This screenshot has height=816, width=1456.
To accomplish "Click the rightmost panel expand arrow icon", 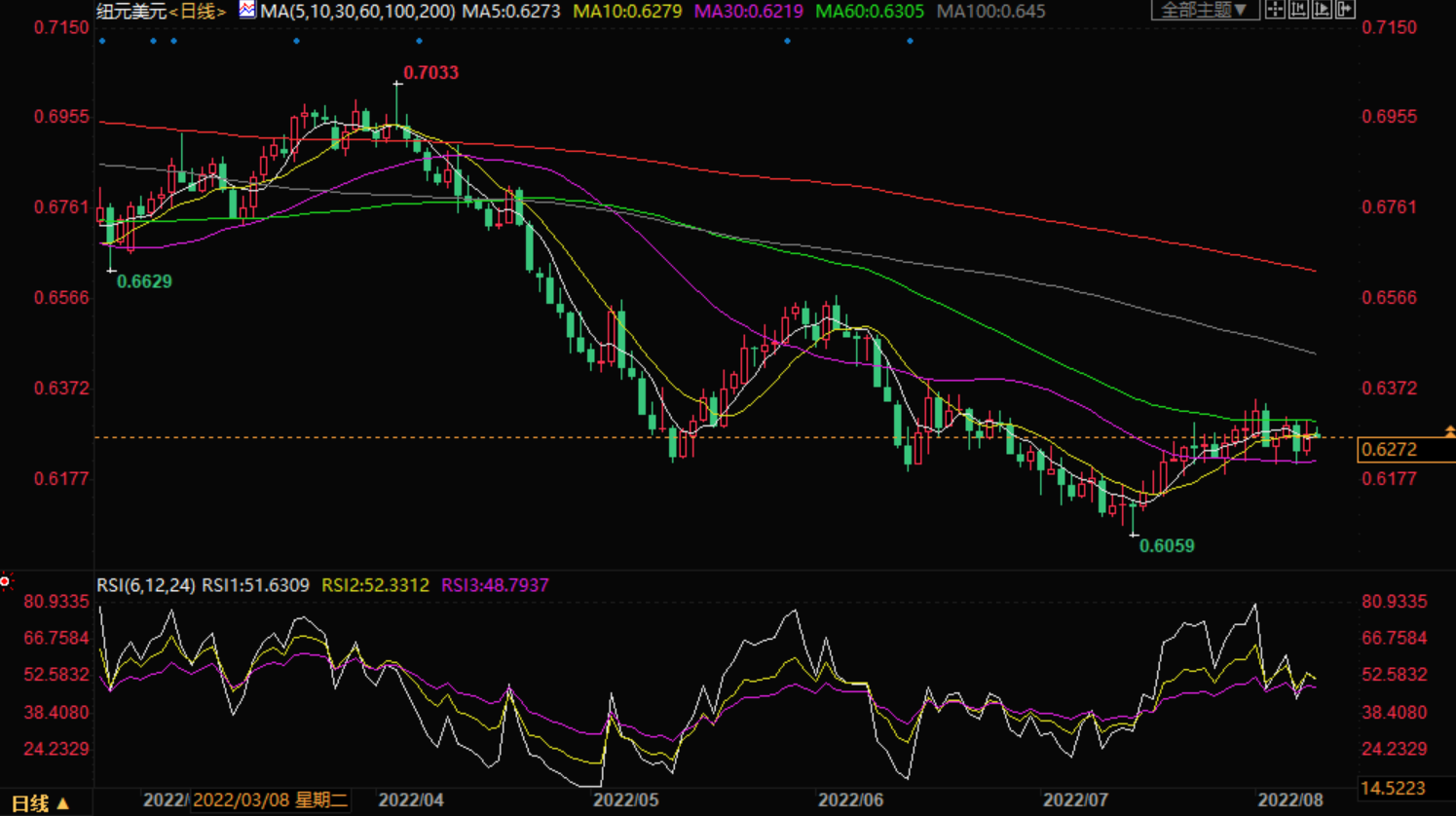I will 1345,10.
